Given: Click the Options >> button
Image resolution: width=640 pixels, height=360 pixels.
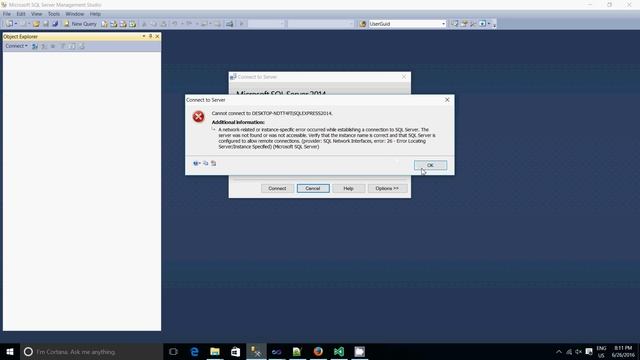Looking at the screenshot, I should click(387, 189).
